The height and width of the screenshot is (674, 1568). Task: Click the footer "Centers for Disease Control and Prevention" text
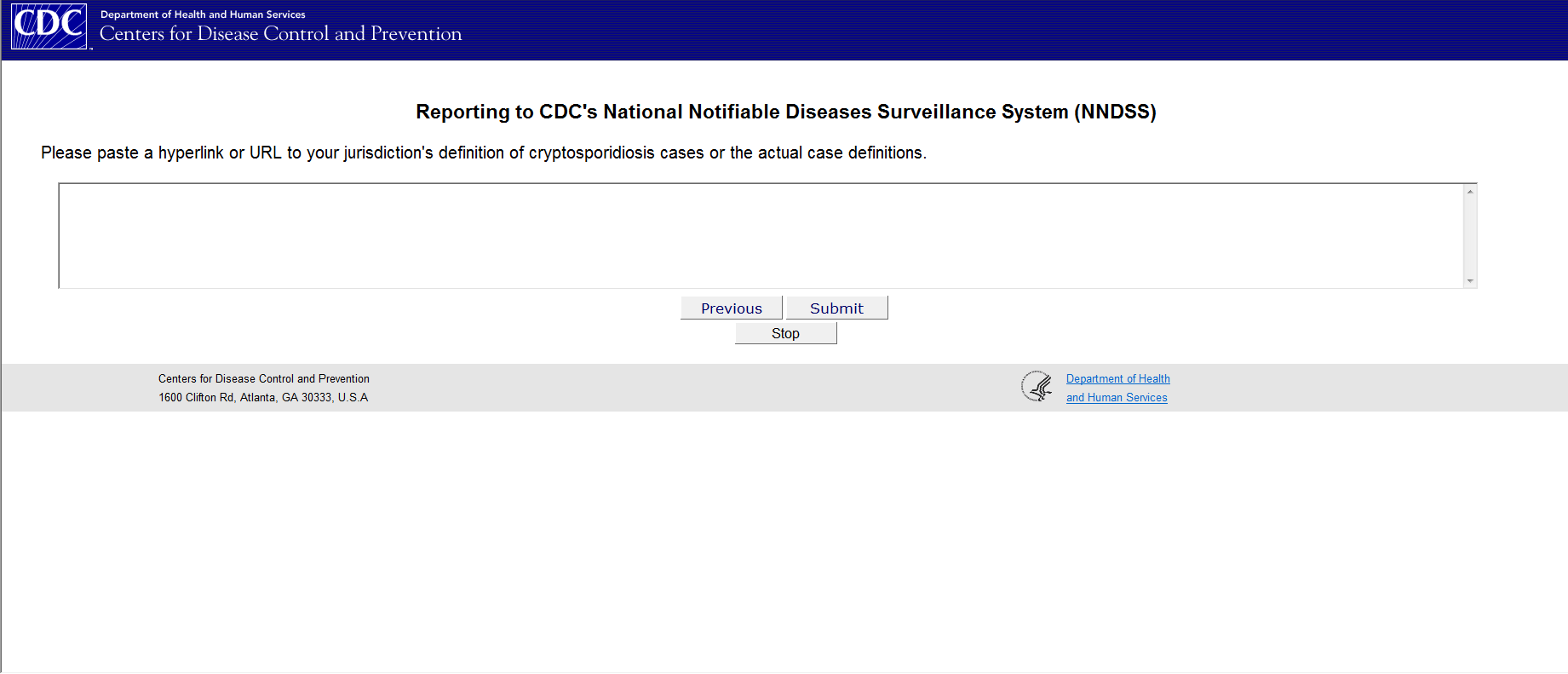[263, 379]
